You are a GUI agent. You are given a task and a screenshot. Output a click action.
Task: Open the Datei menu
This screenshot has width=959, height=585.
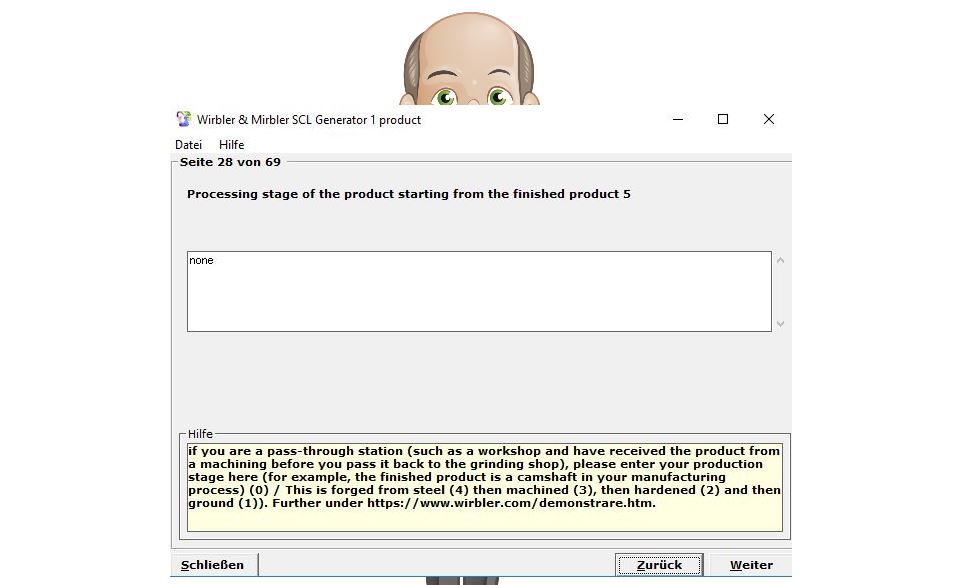(188, 145)
